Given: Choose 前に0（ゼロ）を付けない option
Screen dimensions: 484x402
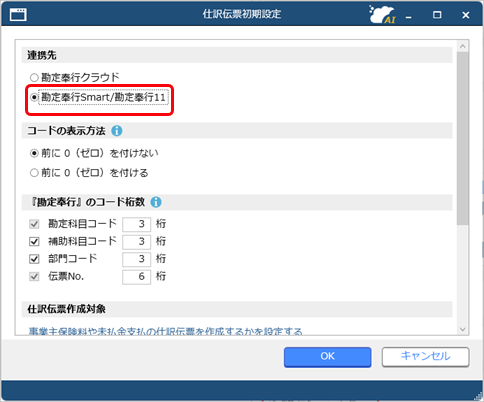Looking at the screenshot, I should coord(34,153).
